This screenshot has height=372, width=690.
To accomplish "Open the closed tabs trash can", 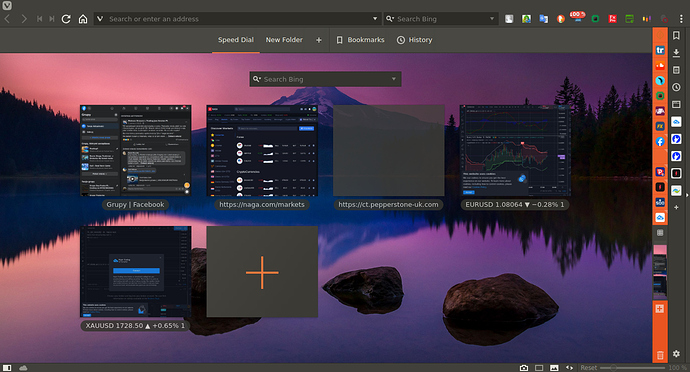I will 660,355.
